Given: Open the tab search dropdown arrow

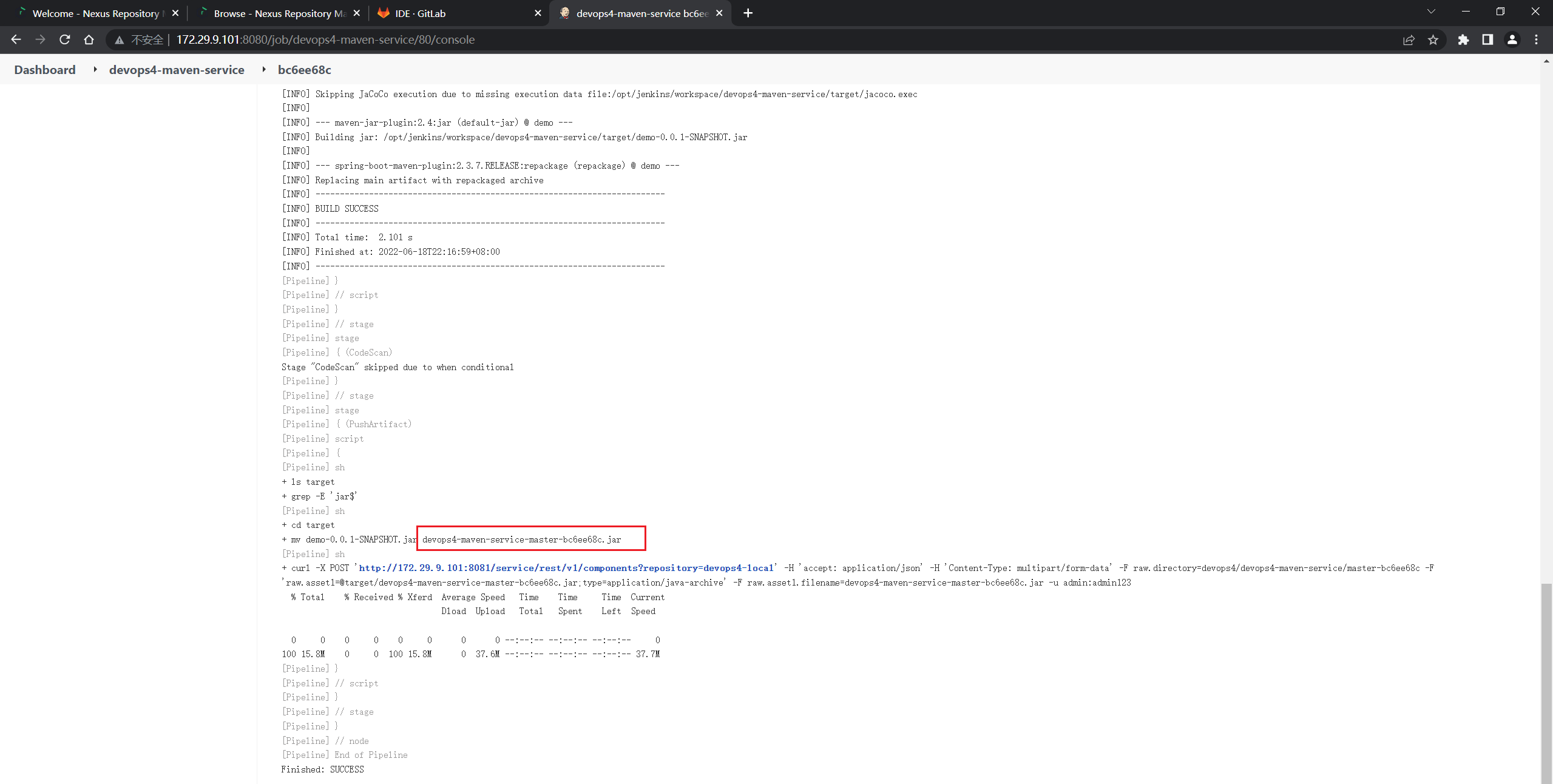Looking at the screenshot, I should click(1431, 12).
